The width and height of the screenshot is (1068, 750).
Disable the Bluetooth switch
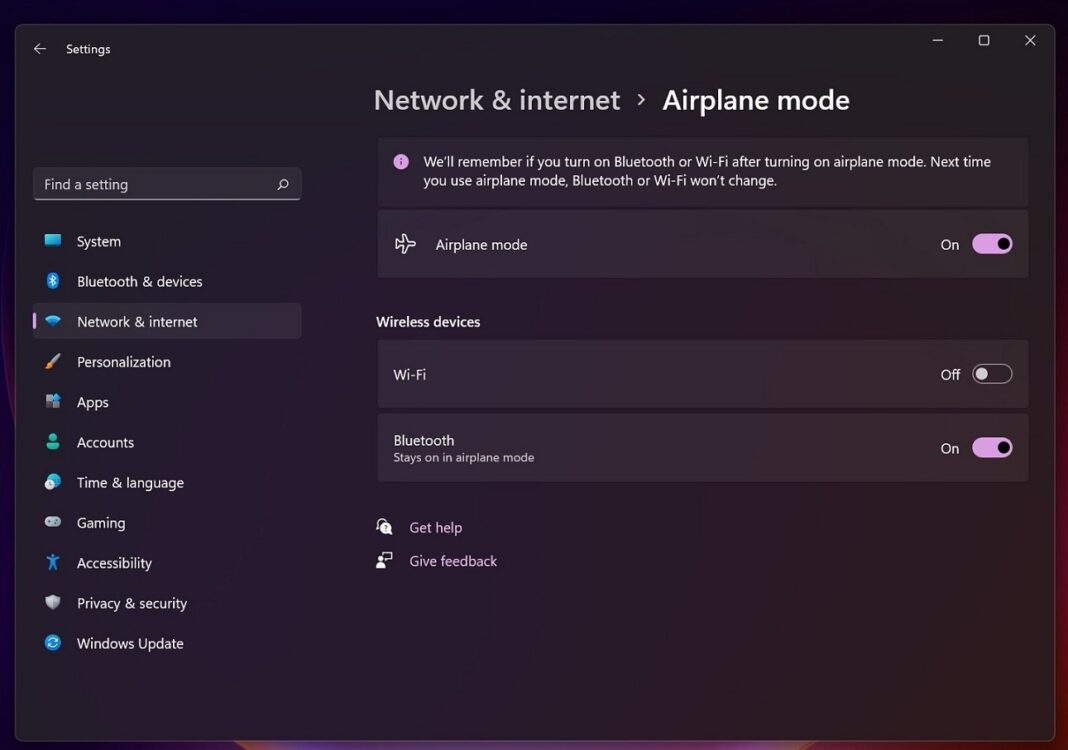coord(992,447)
